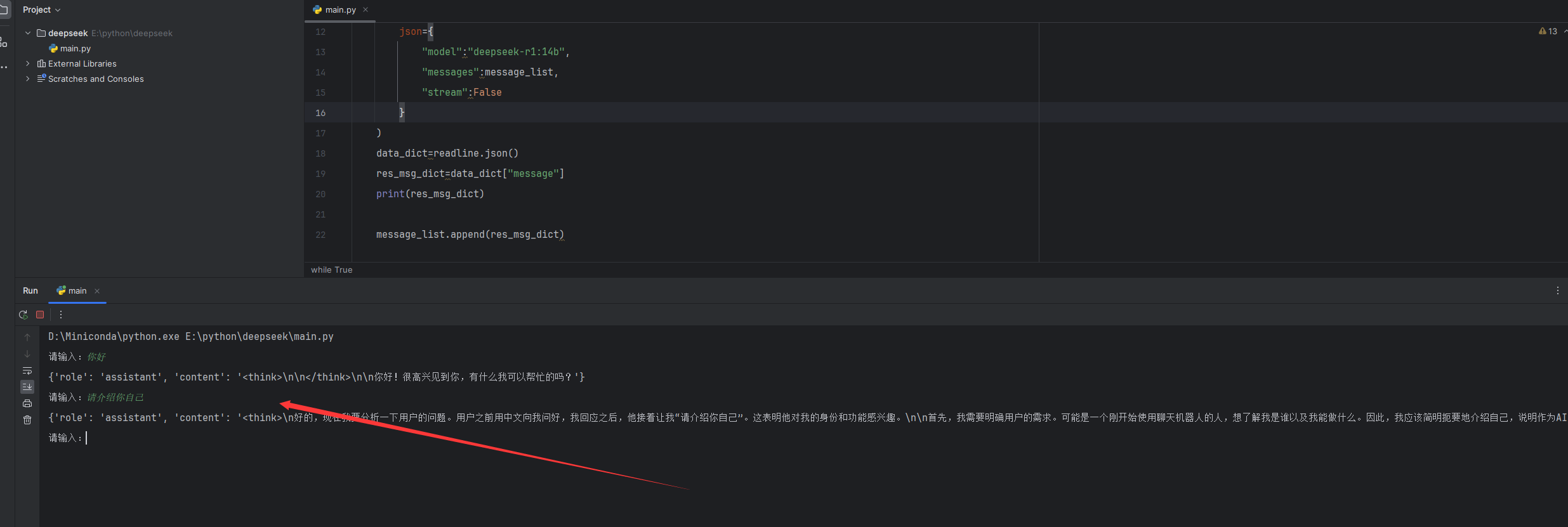Open Project tool window folder icon

[x=4, y=10]
